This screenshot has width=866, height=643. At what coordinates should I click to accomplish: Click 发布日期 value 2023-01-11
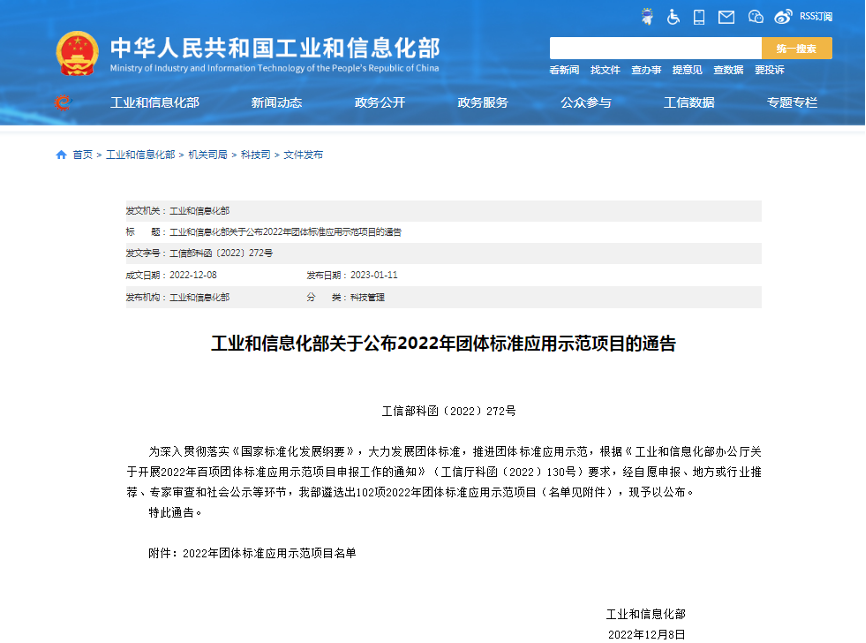[x=374, y=275]
